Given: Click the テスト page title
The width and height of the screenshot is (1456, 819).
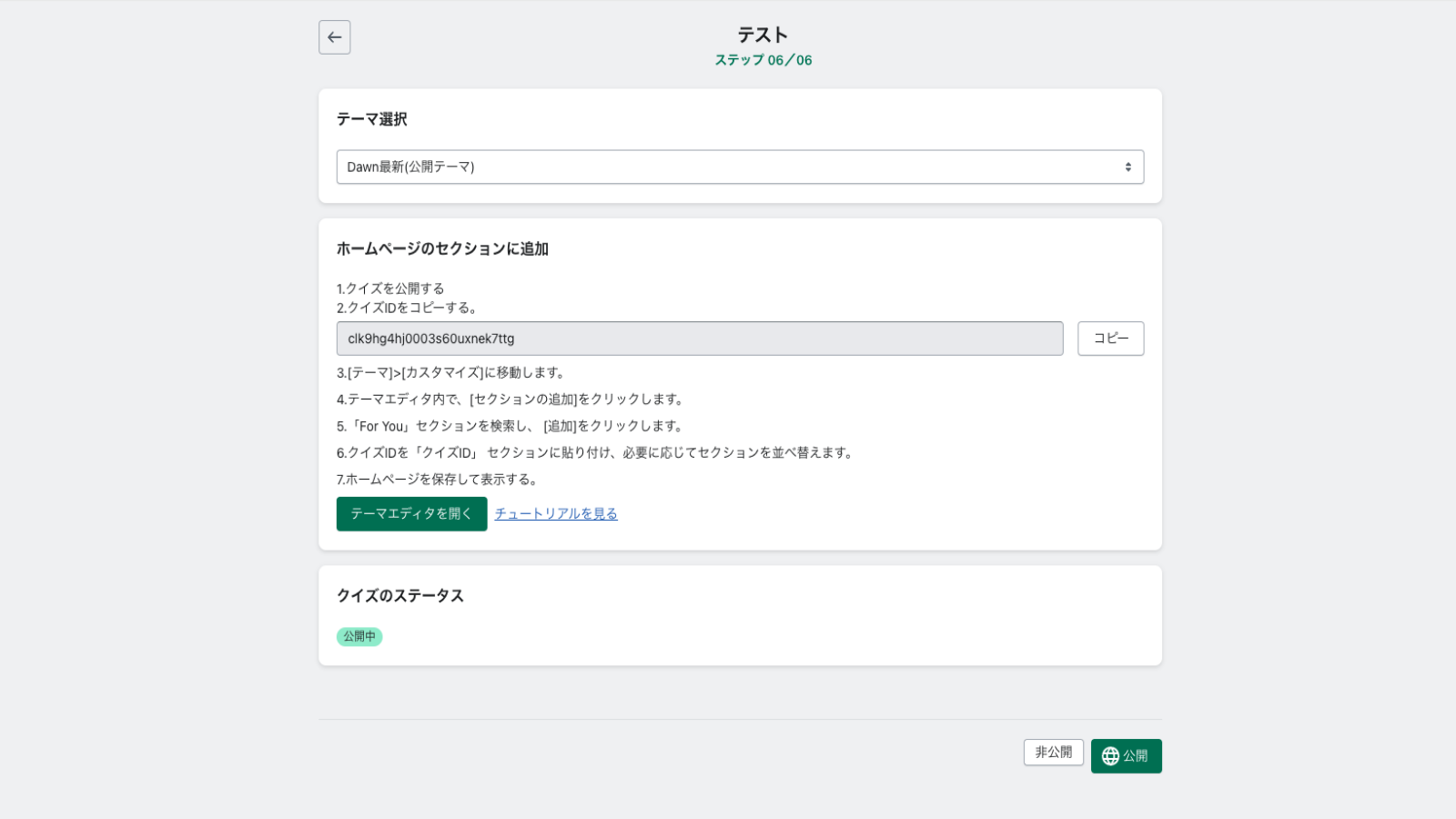Looking at the screenshot, I should (x=763, y=35).
